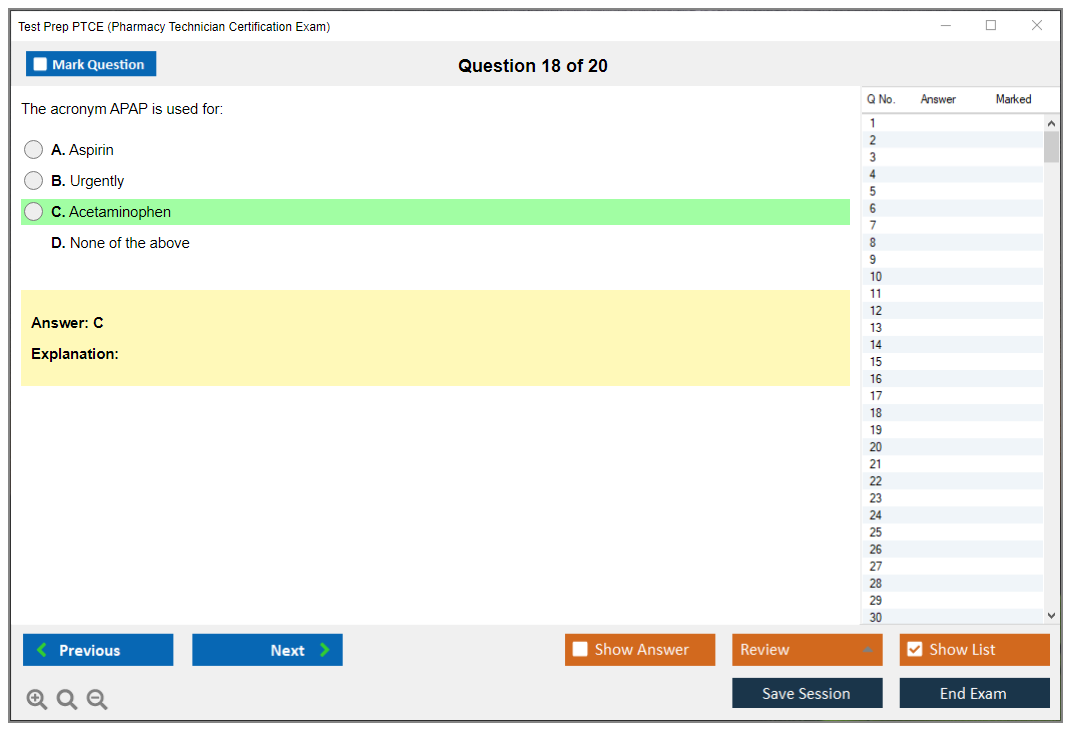Screen dimensions: 1075x735
Task: Go to the Next question
Action: [267, 650]
